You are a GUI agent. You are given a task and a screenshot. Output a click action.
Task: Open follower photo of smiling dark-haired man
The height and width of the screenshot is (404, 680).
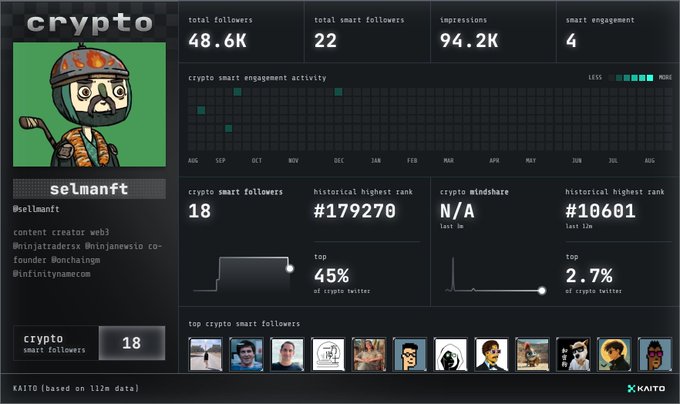pyautogui.click(x=246, y=355)
